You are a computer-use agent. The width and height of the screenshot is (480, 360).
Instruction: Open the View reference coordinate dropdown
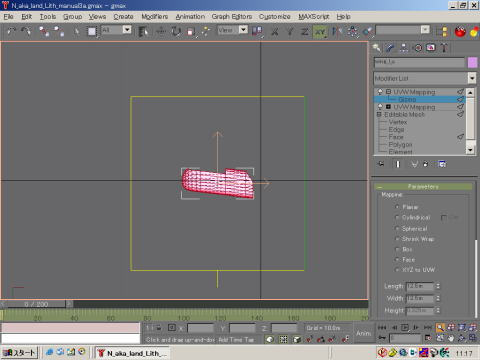(244, 30)
